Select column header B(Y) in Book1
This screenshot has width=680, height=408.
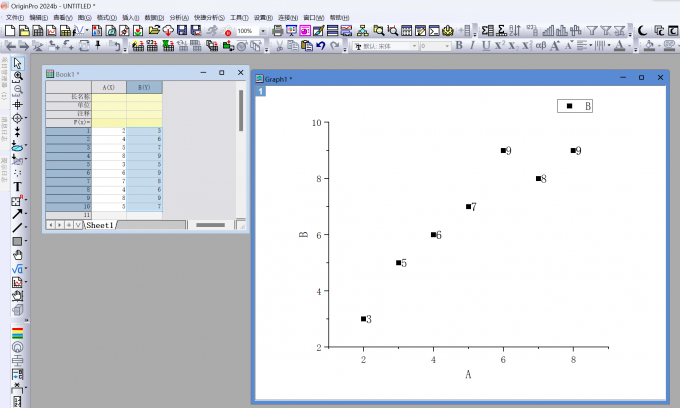click(x=144, y=87)
